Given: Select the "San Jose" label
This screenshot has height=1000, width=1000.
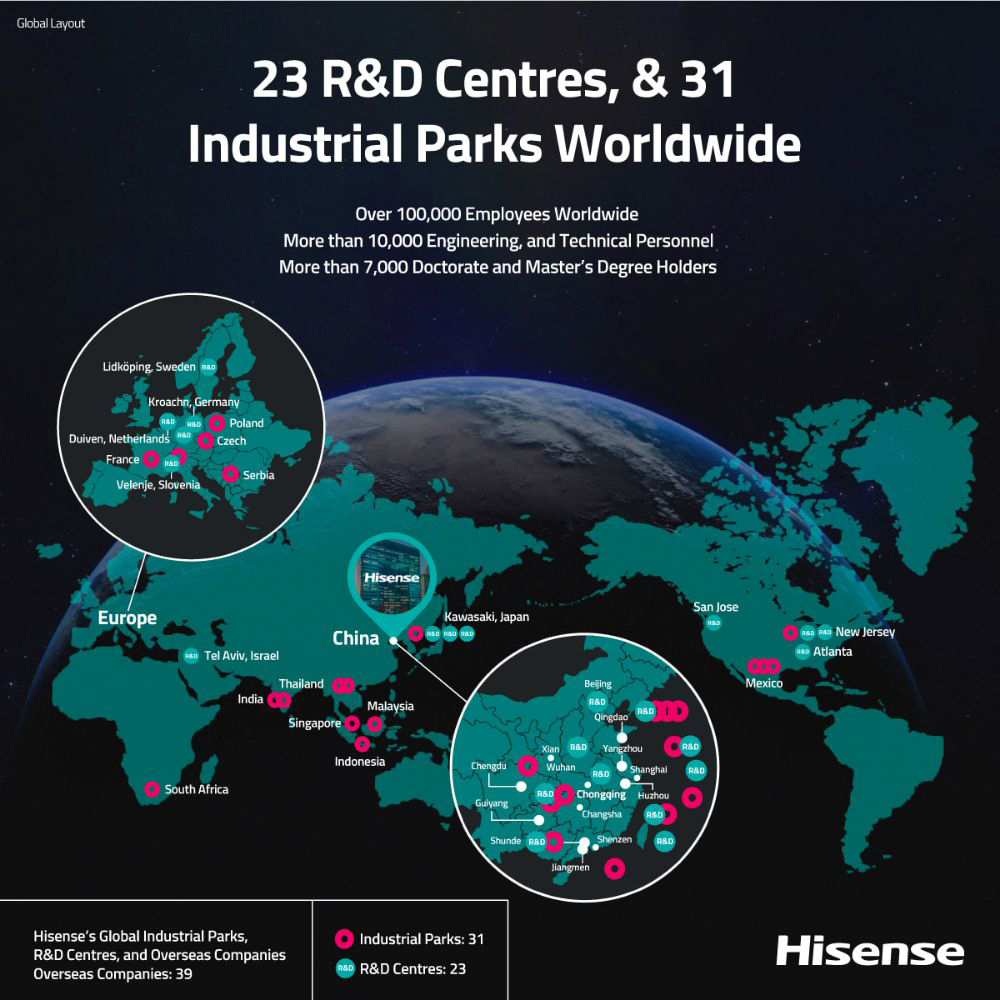Looking at the screenshot, I should coord(716,607).
